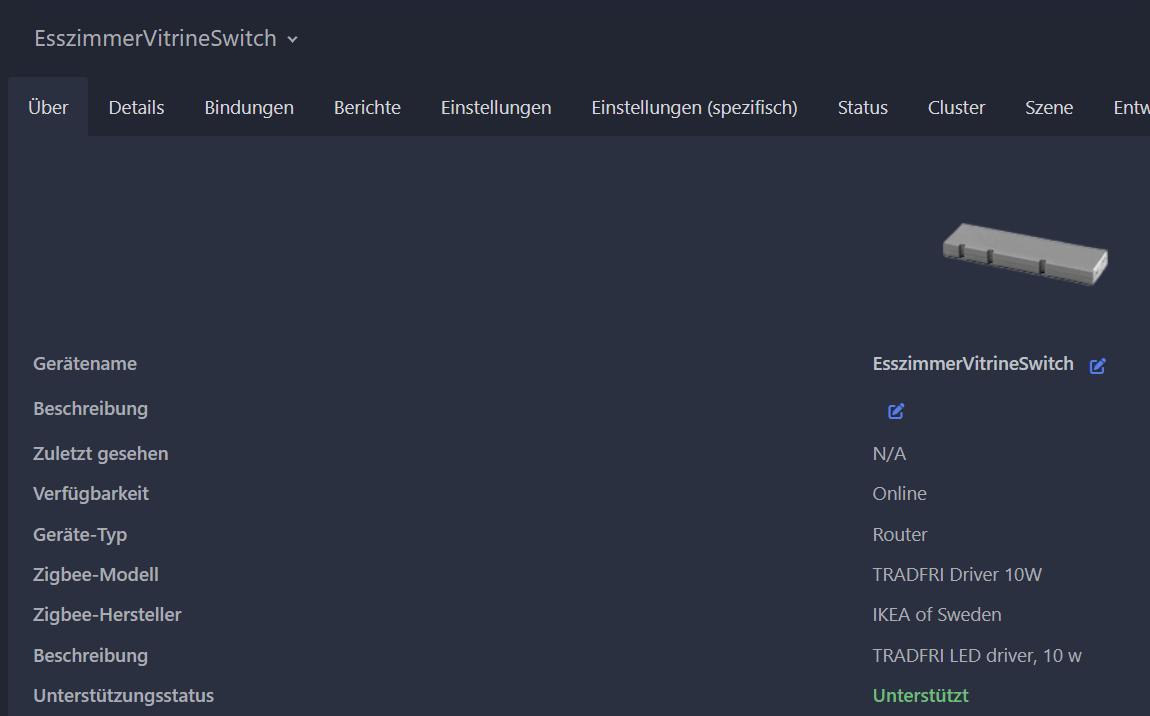This screenshot has width=1150, height=716.
Task: Click the Online availability value
Action: (x=900, y=494)
